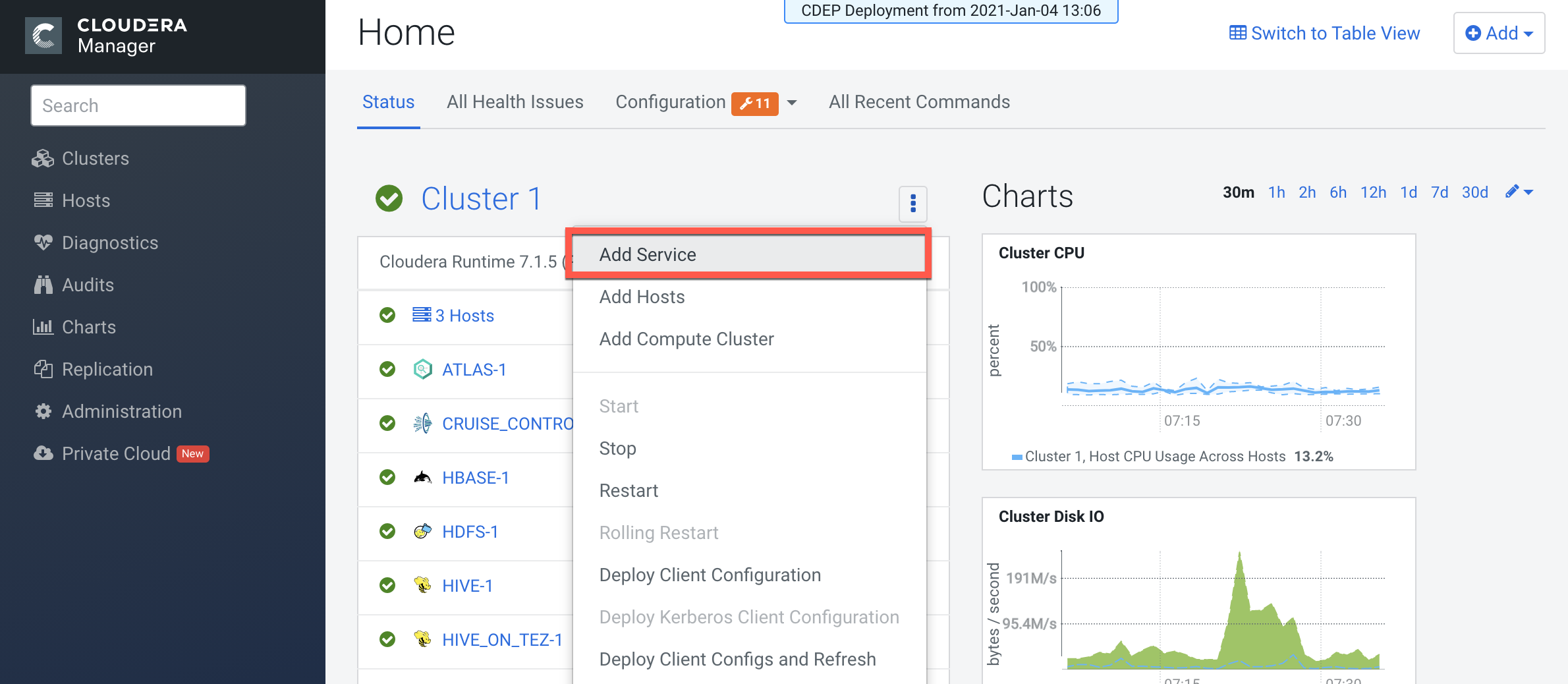Set chart time range to 2h

[1307, 192]
